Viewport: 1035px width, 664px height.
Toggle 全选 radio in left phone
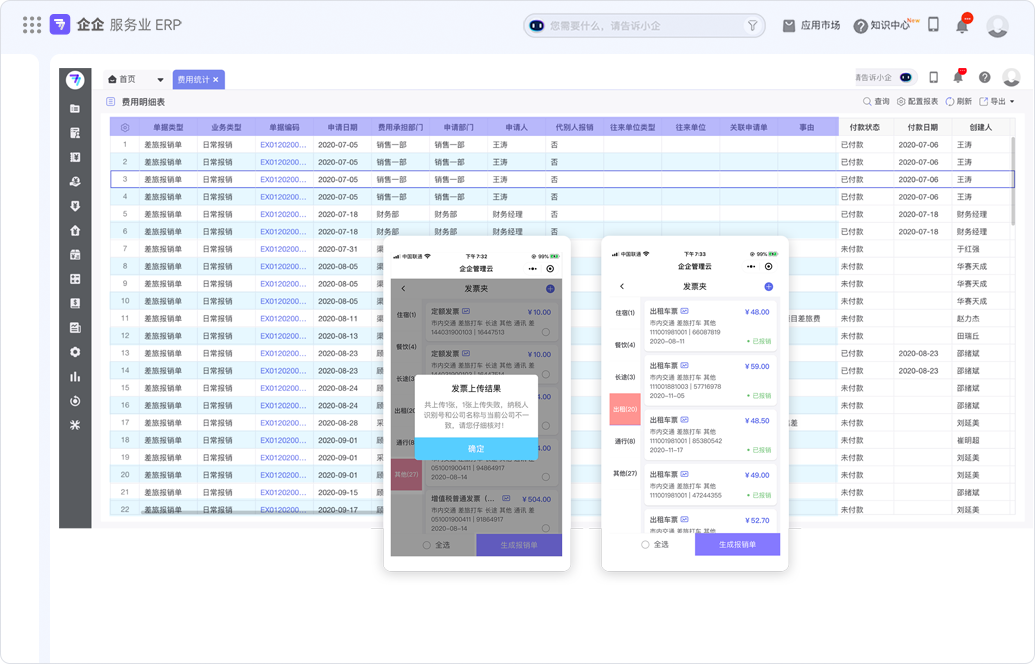click(427, 545)
